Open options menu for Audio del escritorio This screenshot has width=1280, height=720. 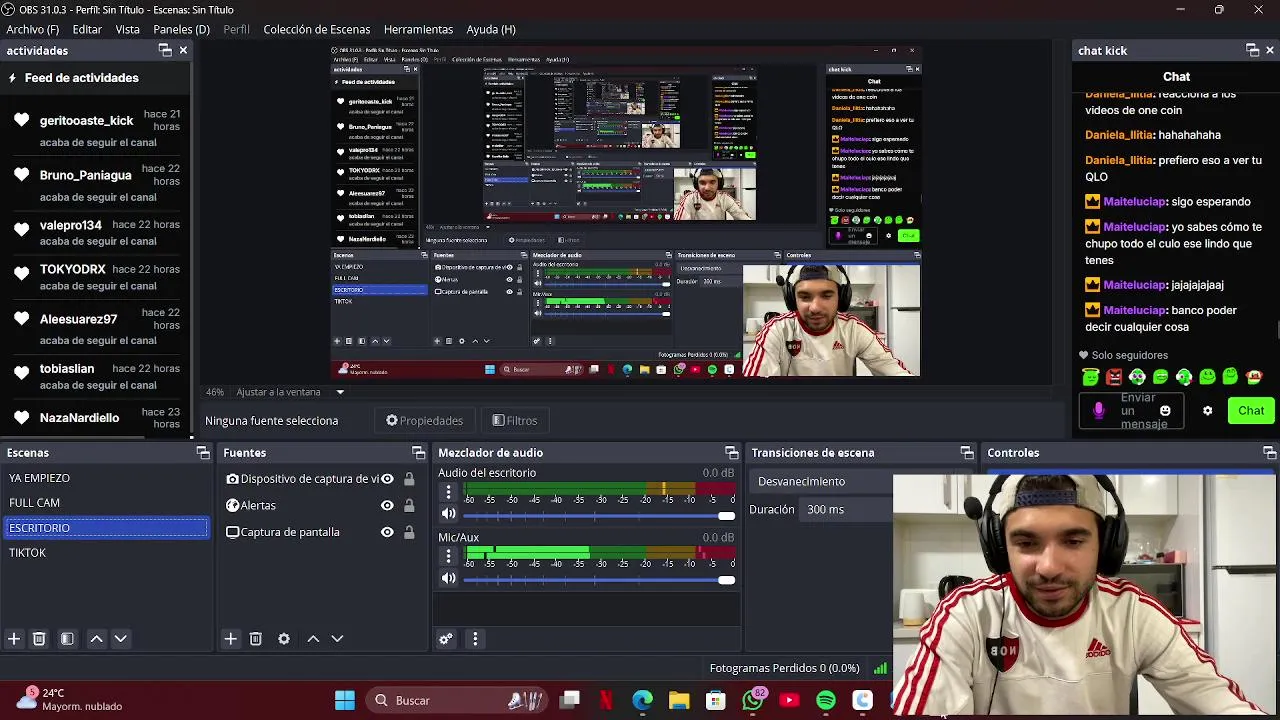[x=448, y=492]
